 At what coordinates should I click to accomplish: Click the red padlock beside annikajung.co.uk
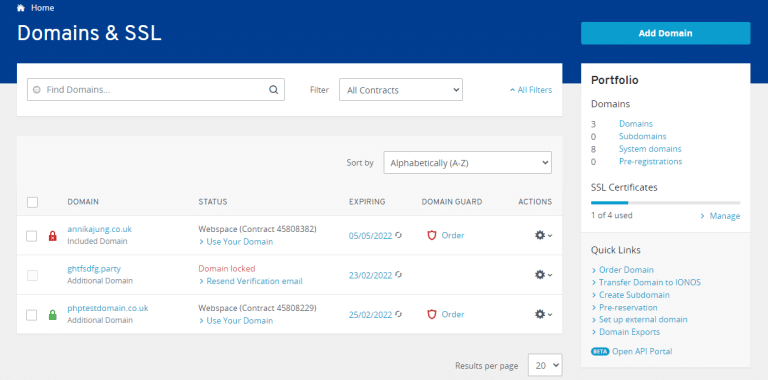pyautogui.click(x=52, y=236)
